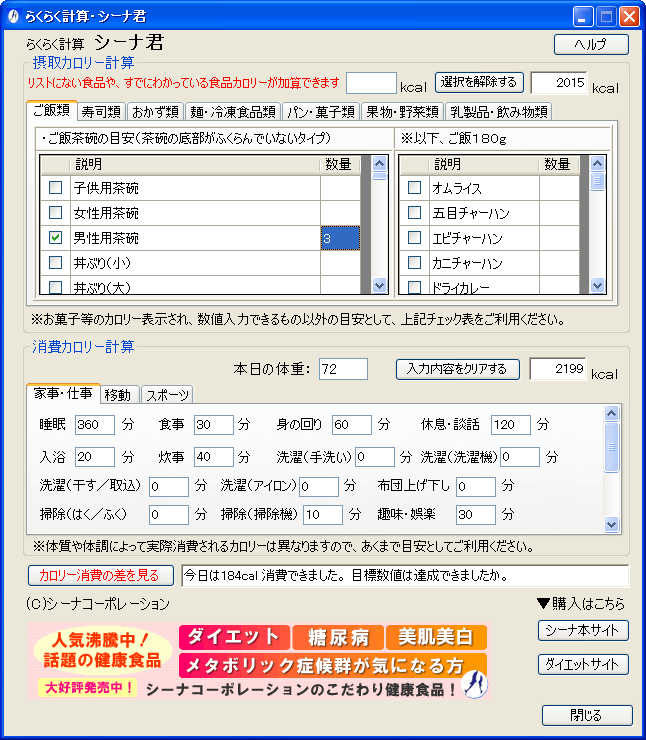Click the 趣味・娯楽 minutes field
Screen dimensions: 646x740
pyautogui.click(x=476, y=515)
